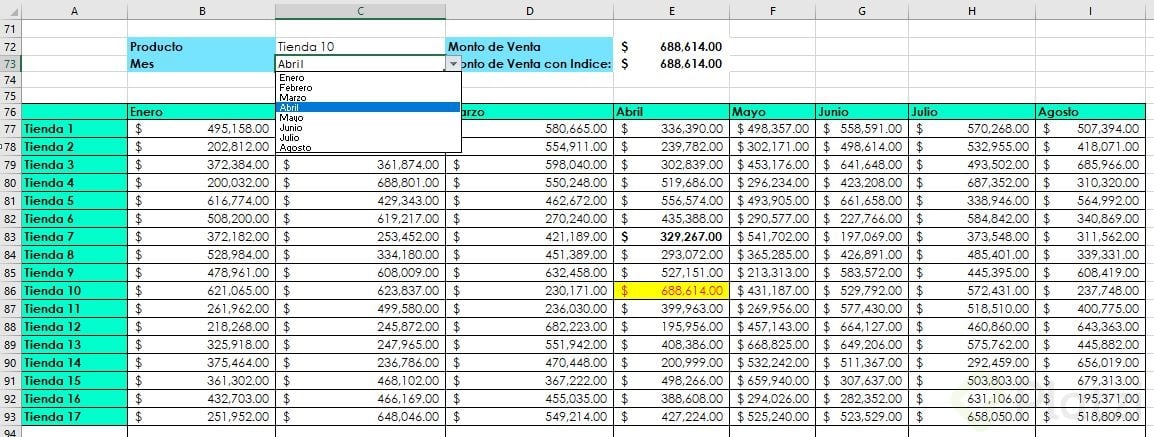
Task: Select column I header
Action: 1091,10
